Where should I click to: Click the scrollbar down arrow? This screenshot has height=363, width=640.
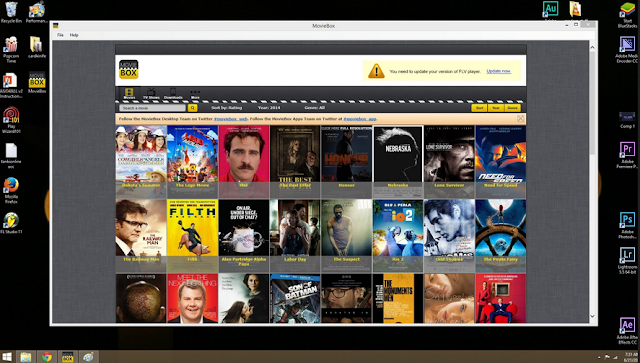click(x=592, y=316)
